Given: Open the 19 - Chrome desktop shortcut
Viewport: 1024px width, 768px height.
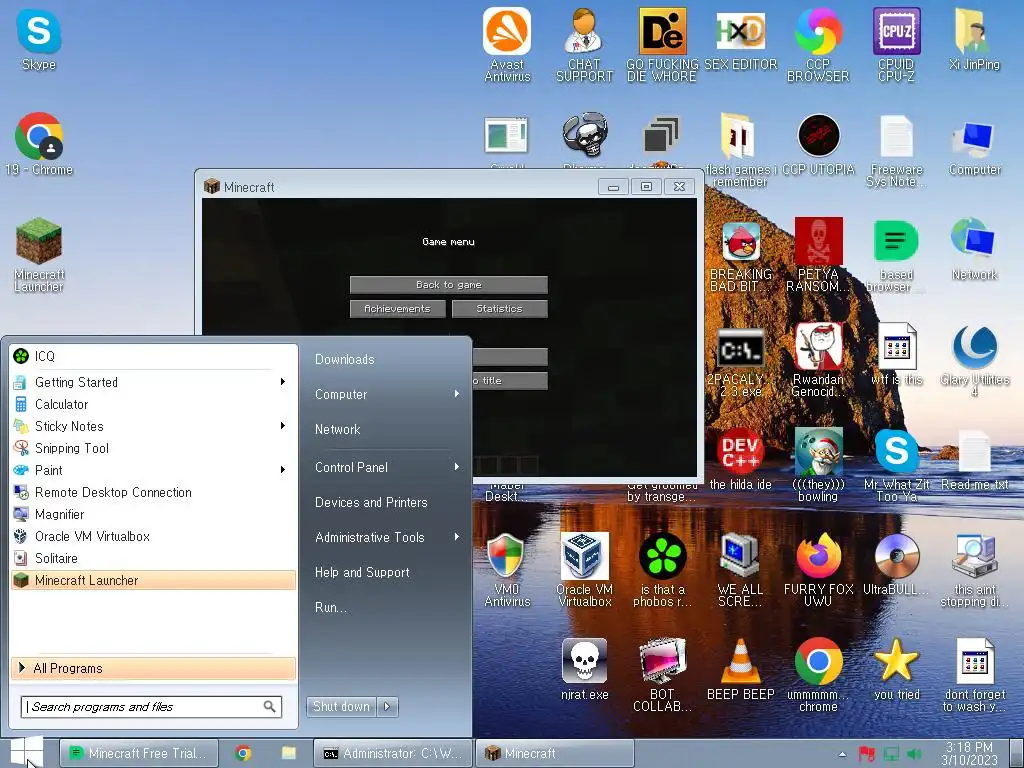Looking at the screenshot, I should pos(39,144).
